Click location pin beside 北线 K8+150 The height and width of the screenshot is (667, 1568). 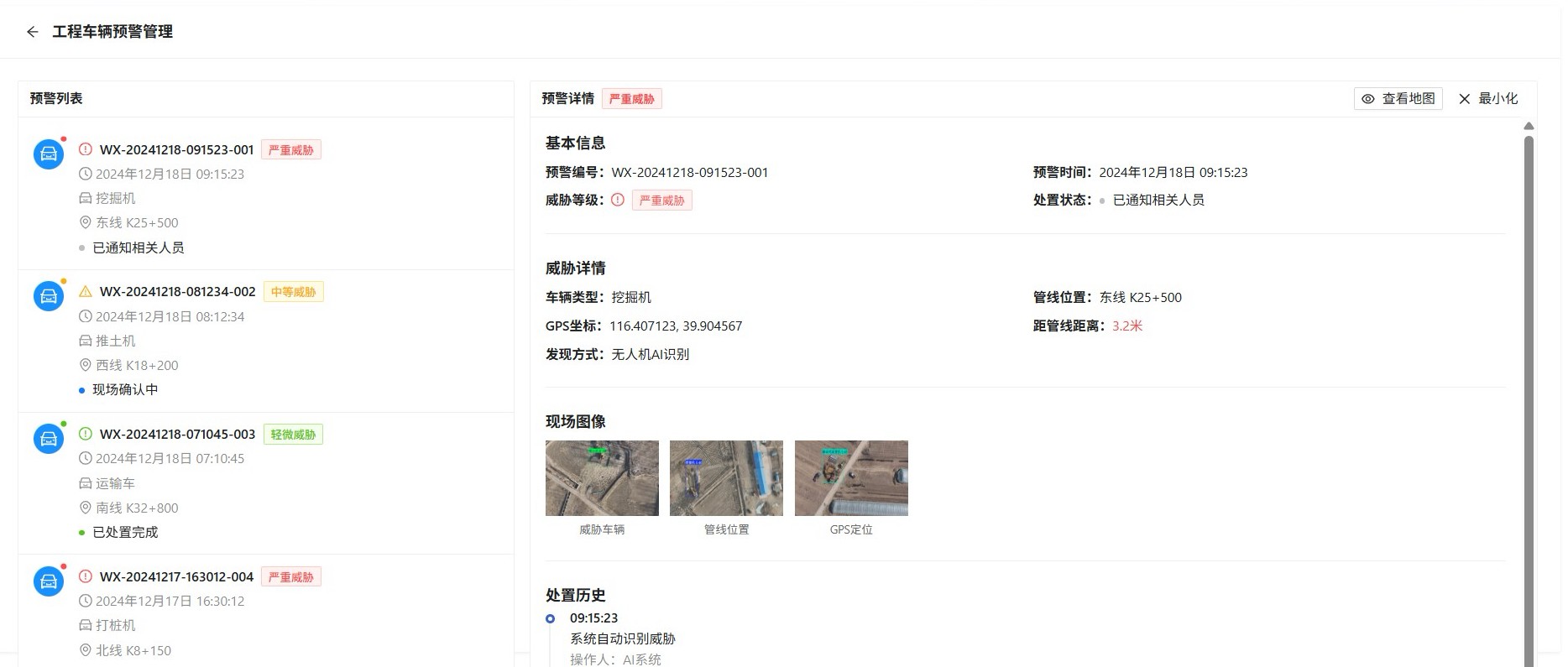pos(86,650)
